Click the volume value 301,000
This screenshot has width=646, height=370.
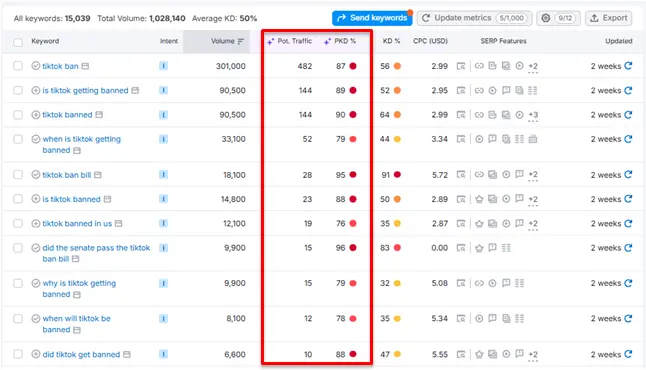pyautogui.click(x=231, y=66)
